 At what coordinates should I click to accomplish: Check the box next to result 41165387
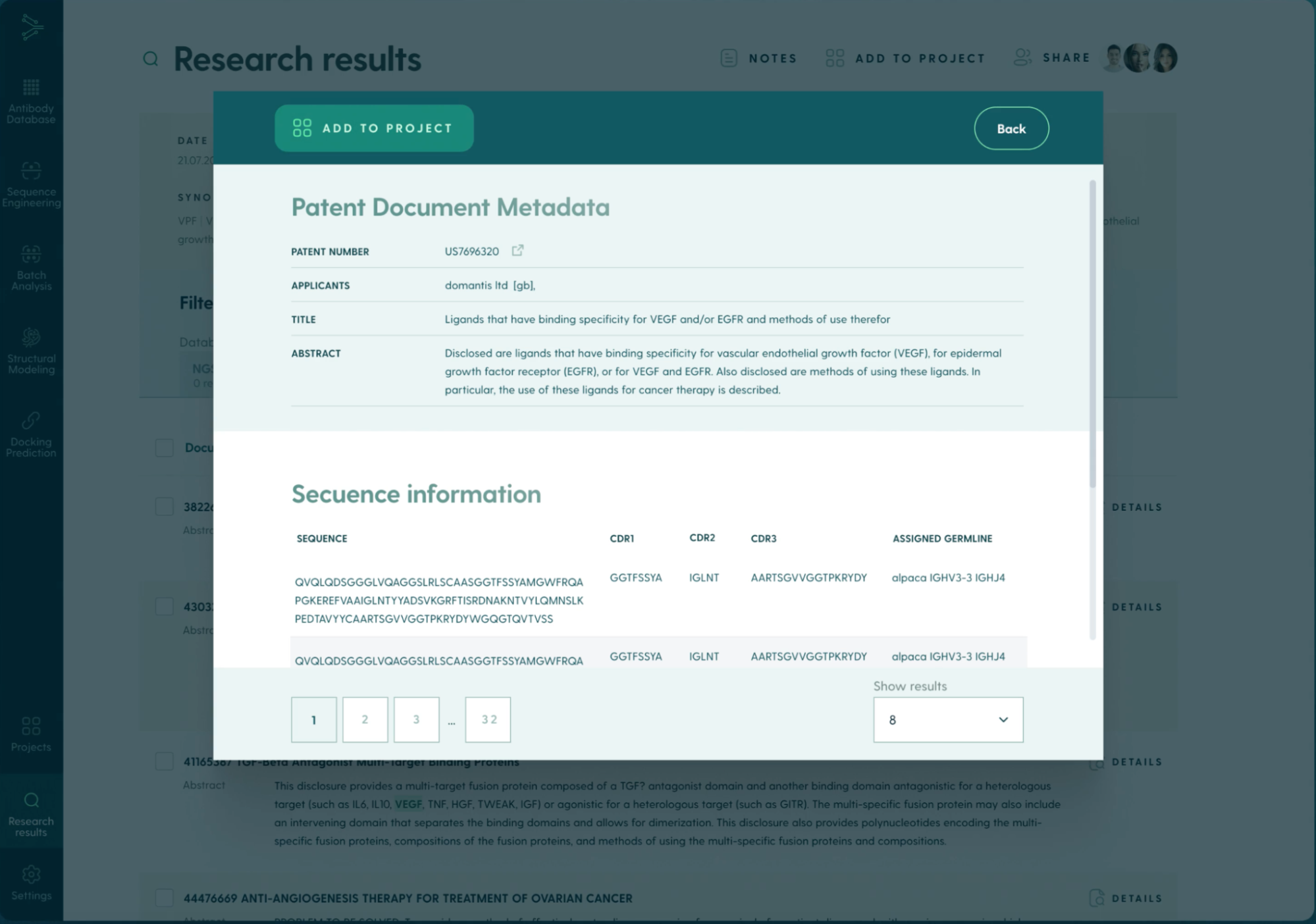[x=164, y=761]
